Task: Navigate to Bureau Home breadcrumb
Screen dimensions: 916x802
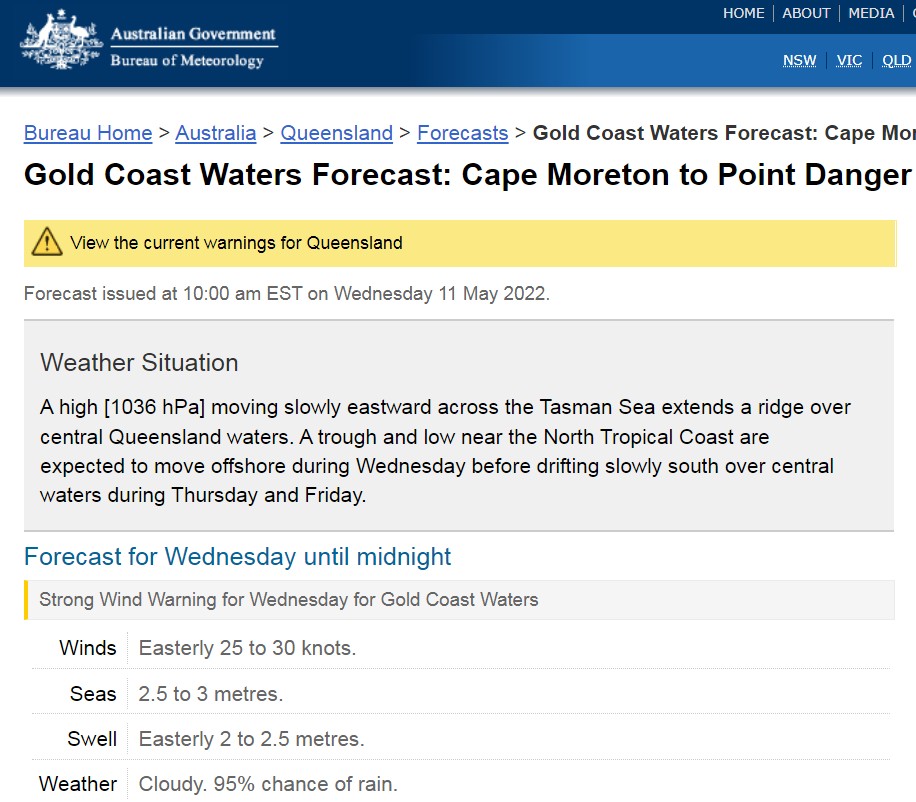Action: click(88, 133)
